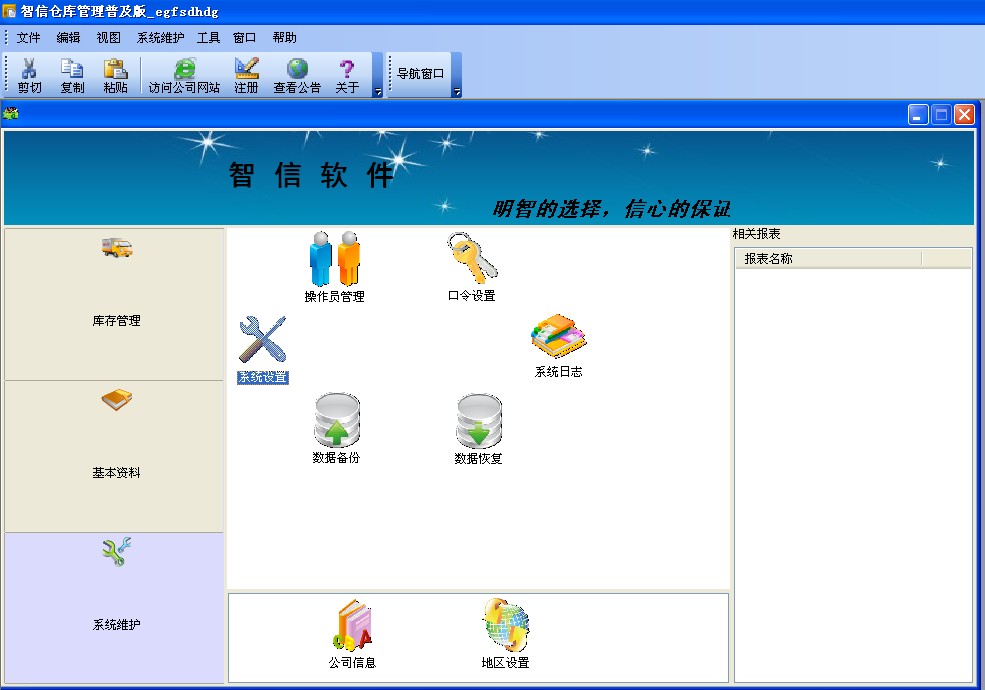Select 系统维护 tools sidebar panel
985x690 pixels.
[114, 608]
